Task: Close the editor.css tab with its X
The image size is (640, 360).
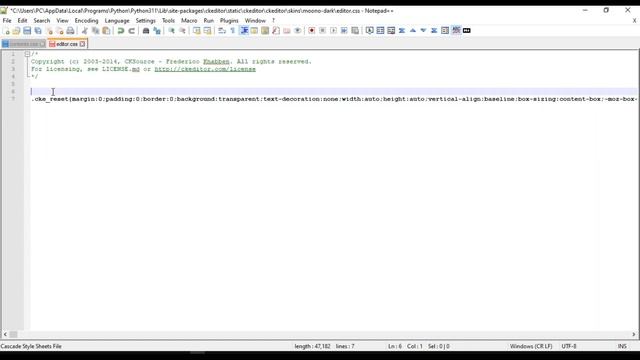Action: [82, 44]
